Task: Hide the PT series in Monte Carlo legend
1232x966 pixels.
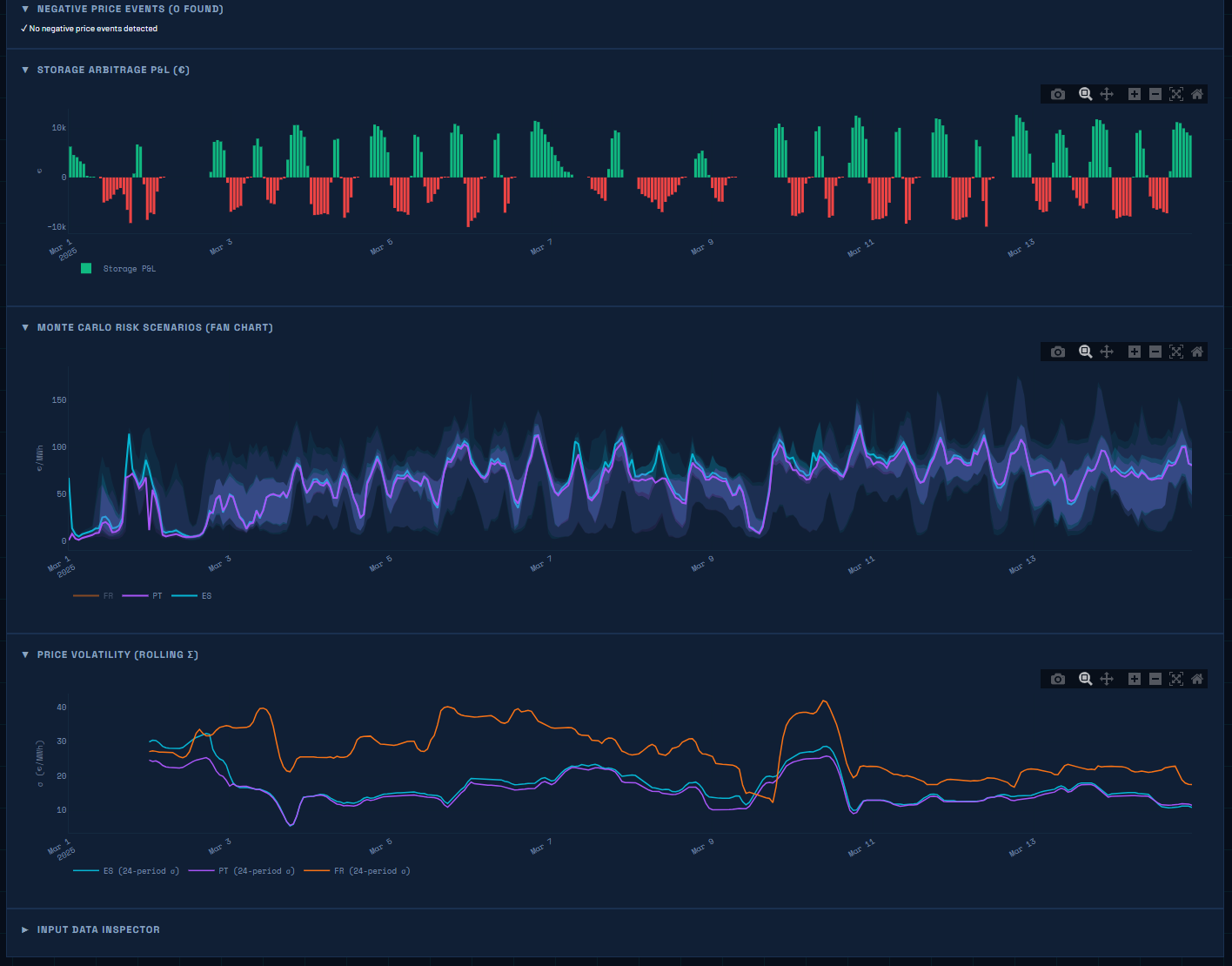Action: [143, 596]
